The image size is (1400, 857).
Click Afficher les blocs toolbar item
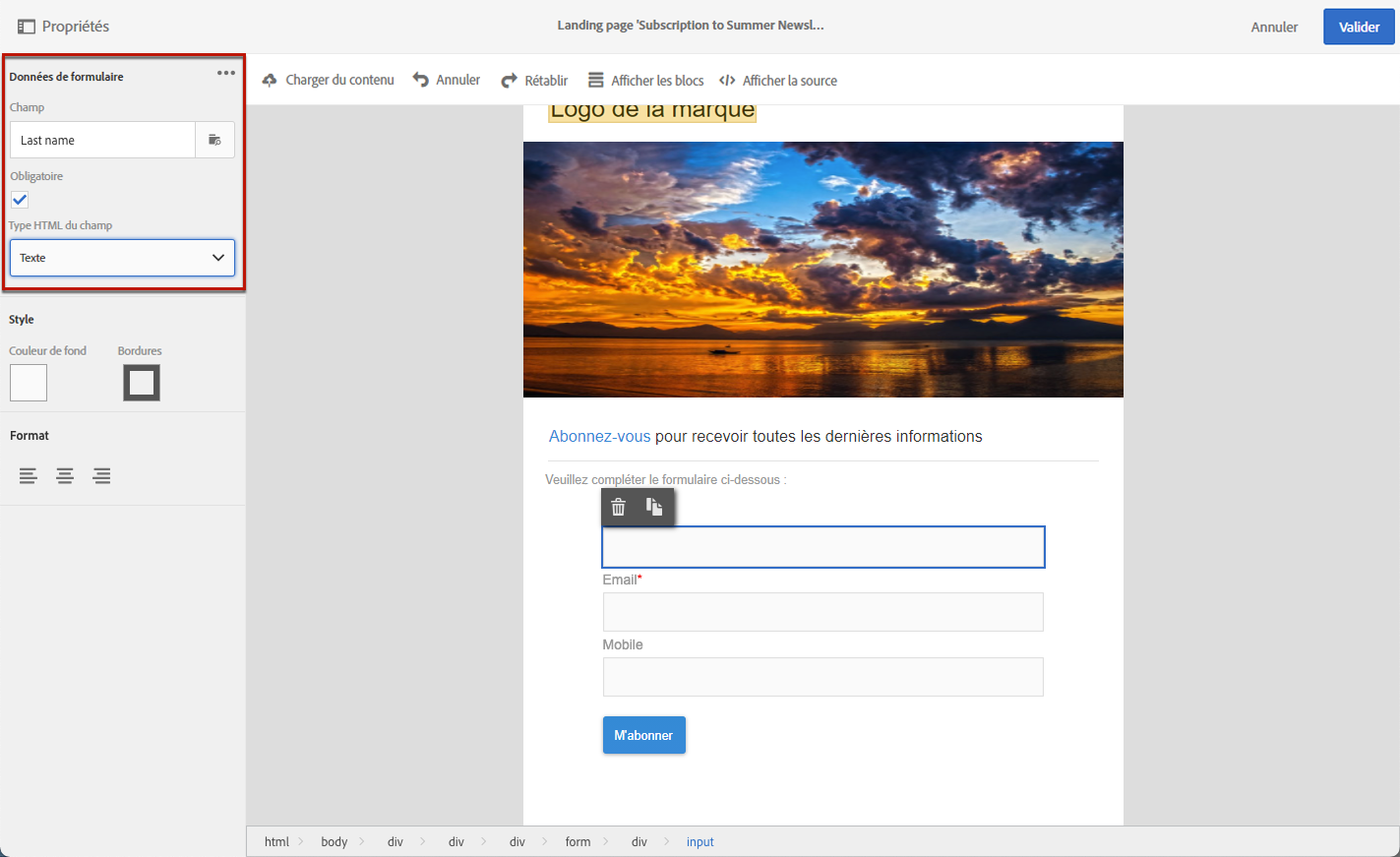(646, 81)
